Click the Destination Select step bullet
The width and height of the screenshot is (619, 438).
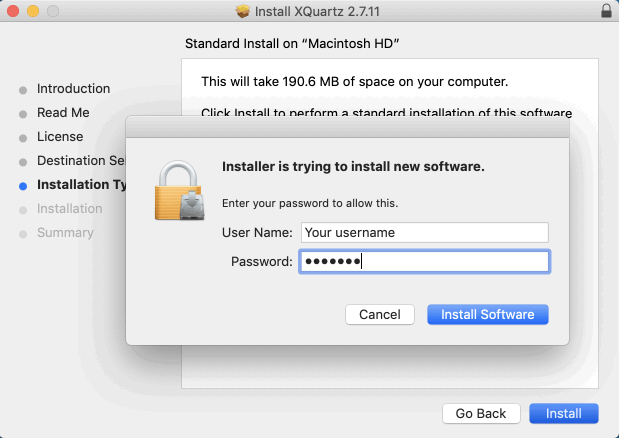(x=23, y=162)
